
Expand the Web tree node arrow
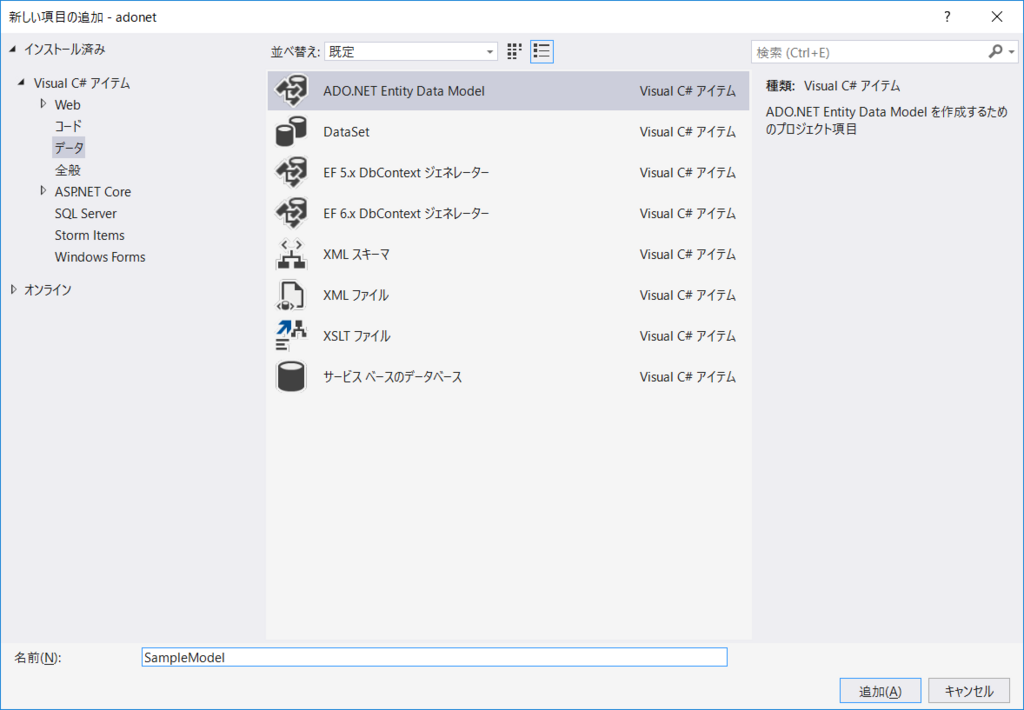pos(43,104)
